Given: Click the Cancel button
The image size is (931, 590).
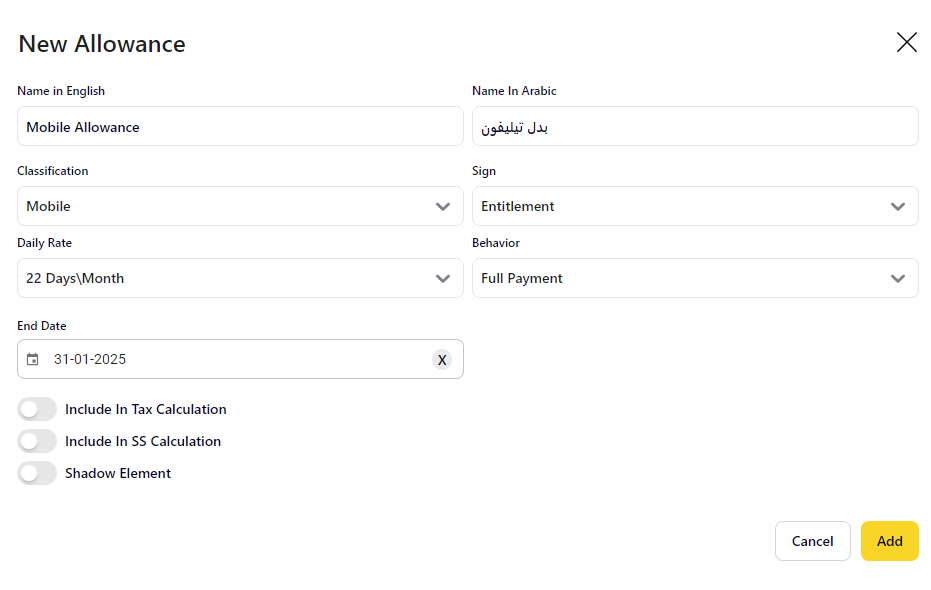Looking at the screenshot, I should (812, 541).
